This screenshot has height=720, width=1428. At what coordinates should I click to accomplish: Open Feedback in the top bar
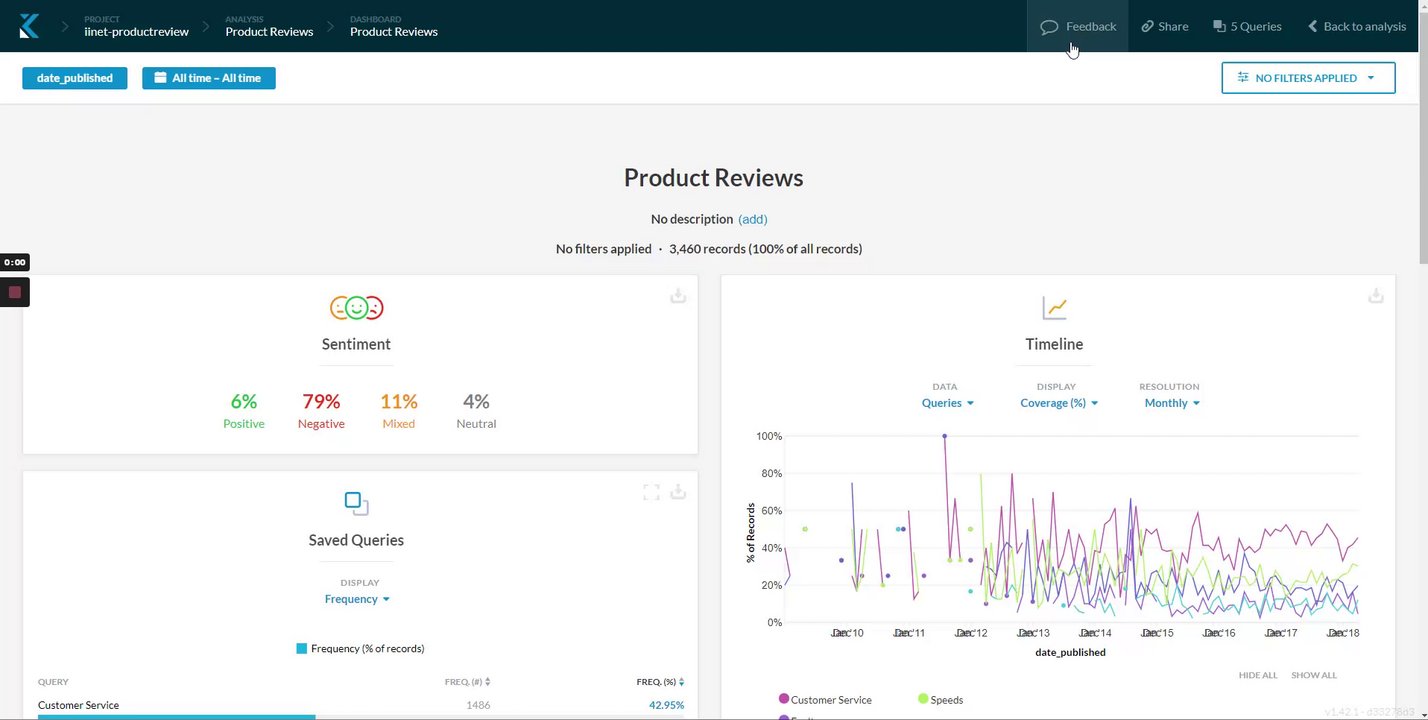tap(1078, 26)
